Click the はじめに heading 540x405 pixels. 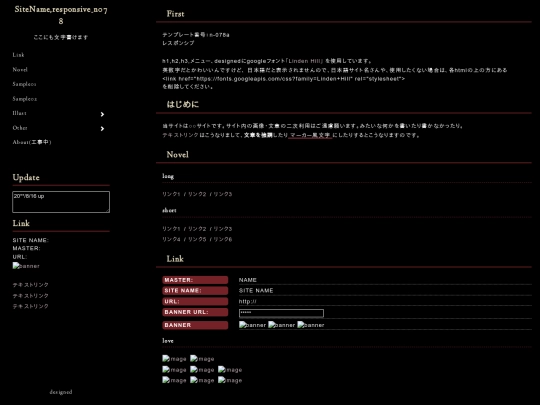click(x=183, y=104)
